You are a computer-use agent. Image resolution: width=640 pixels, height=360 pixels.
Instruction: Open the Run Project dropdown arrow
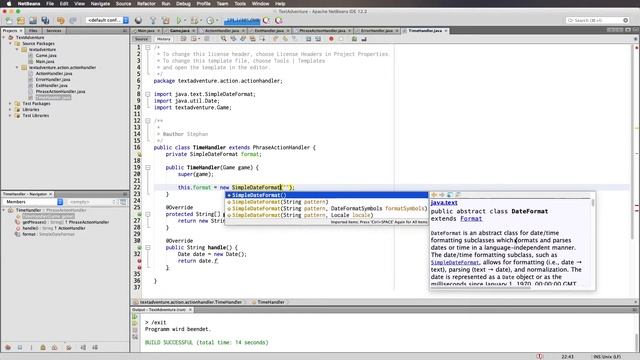tap(184, 20)
